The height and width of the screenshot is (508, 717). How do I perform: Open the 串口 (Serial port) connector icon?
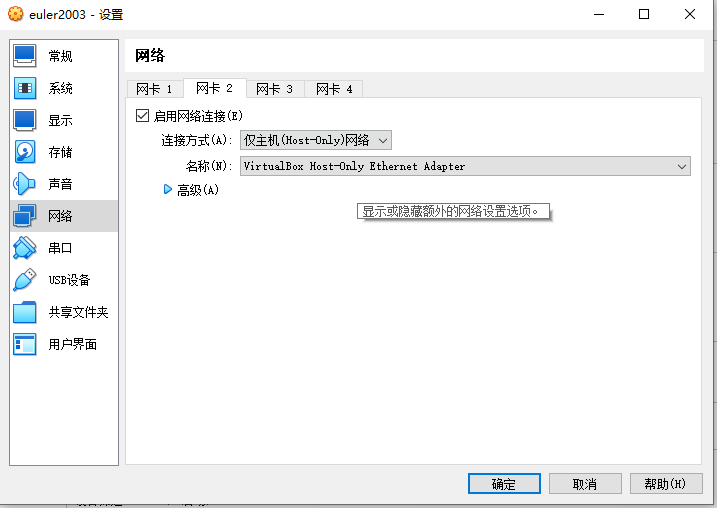tap(25, 248)
